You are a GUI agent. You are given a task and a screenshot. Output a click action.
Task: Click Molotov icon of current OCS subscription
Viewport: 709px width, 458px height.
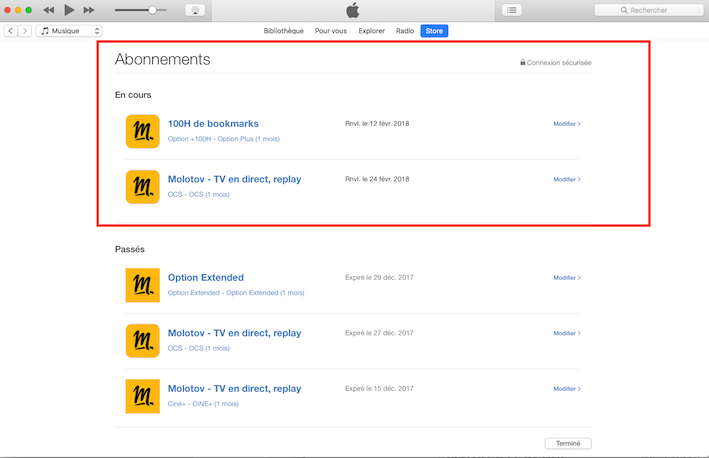coord(142,187)
